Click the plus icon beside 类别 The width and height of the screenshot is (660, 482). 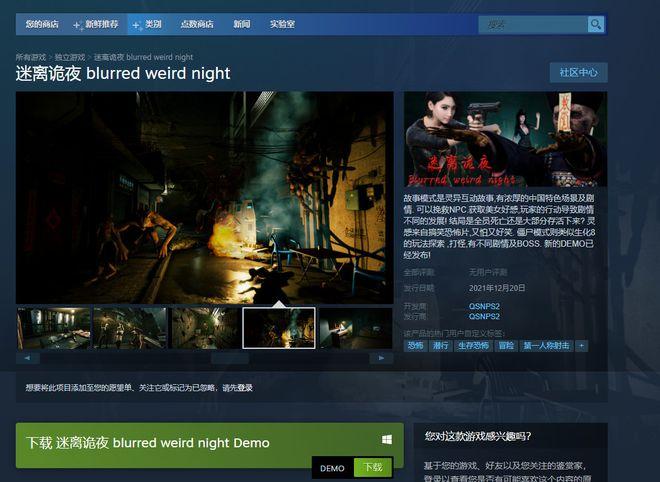136,25
